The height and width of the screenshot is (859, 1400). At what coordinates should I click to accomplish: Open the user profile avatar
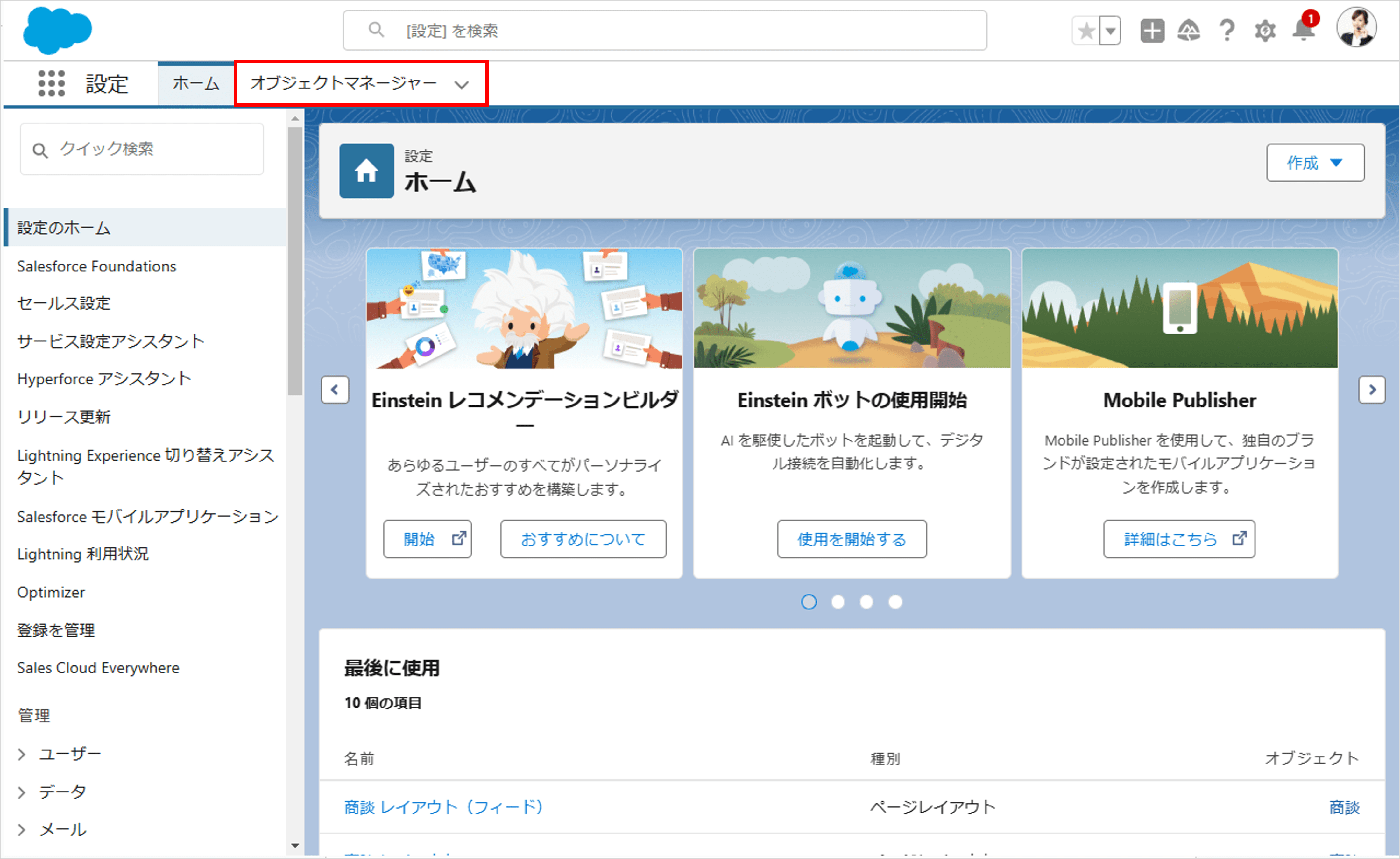click(x=1356, y=27)
